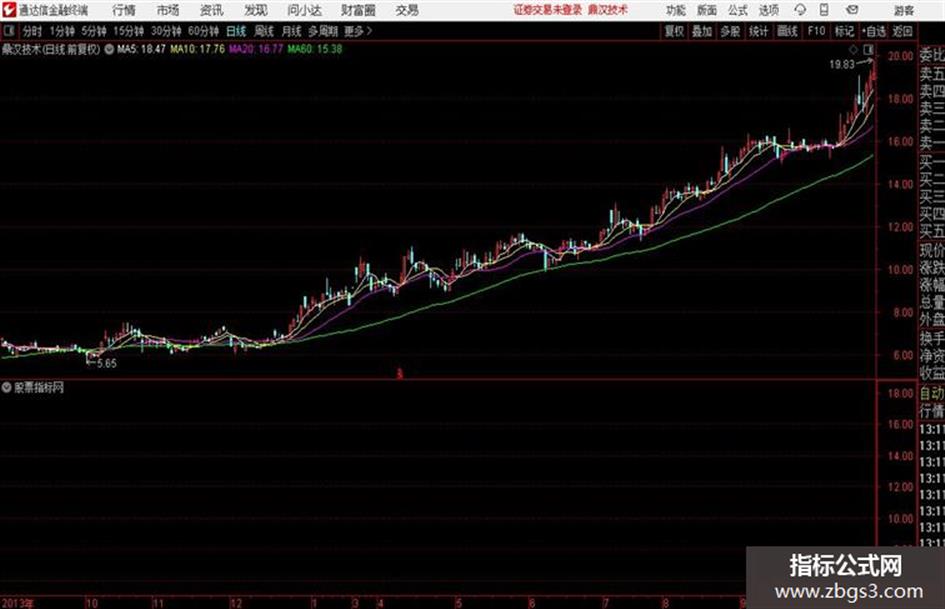Open the 交易 menu
The height and width of the screenshot is (609, 945).
[x=407, y=10]
